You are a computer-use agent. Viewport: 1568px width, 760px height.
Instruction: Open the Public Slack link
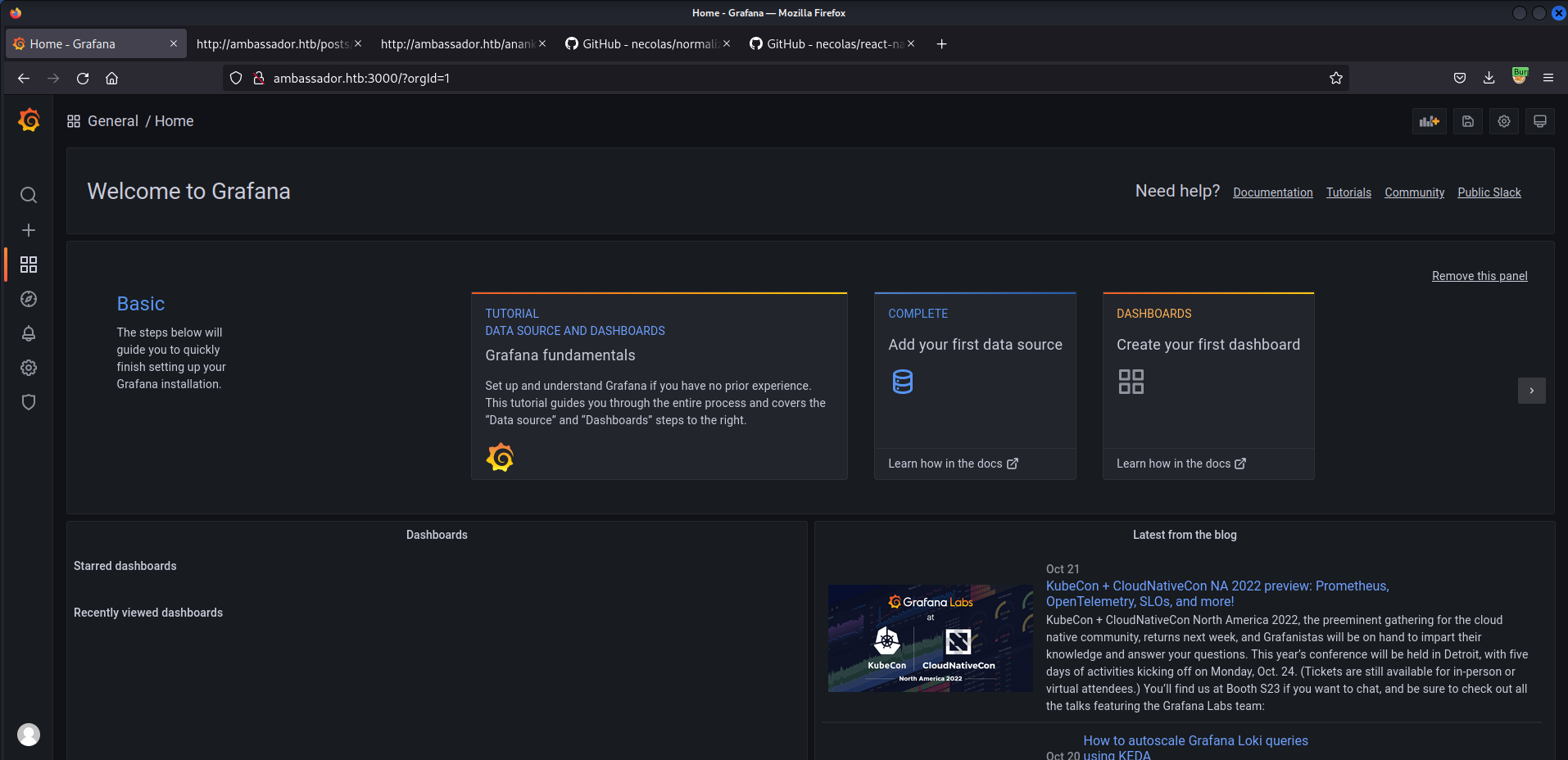(1489, 192)
